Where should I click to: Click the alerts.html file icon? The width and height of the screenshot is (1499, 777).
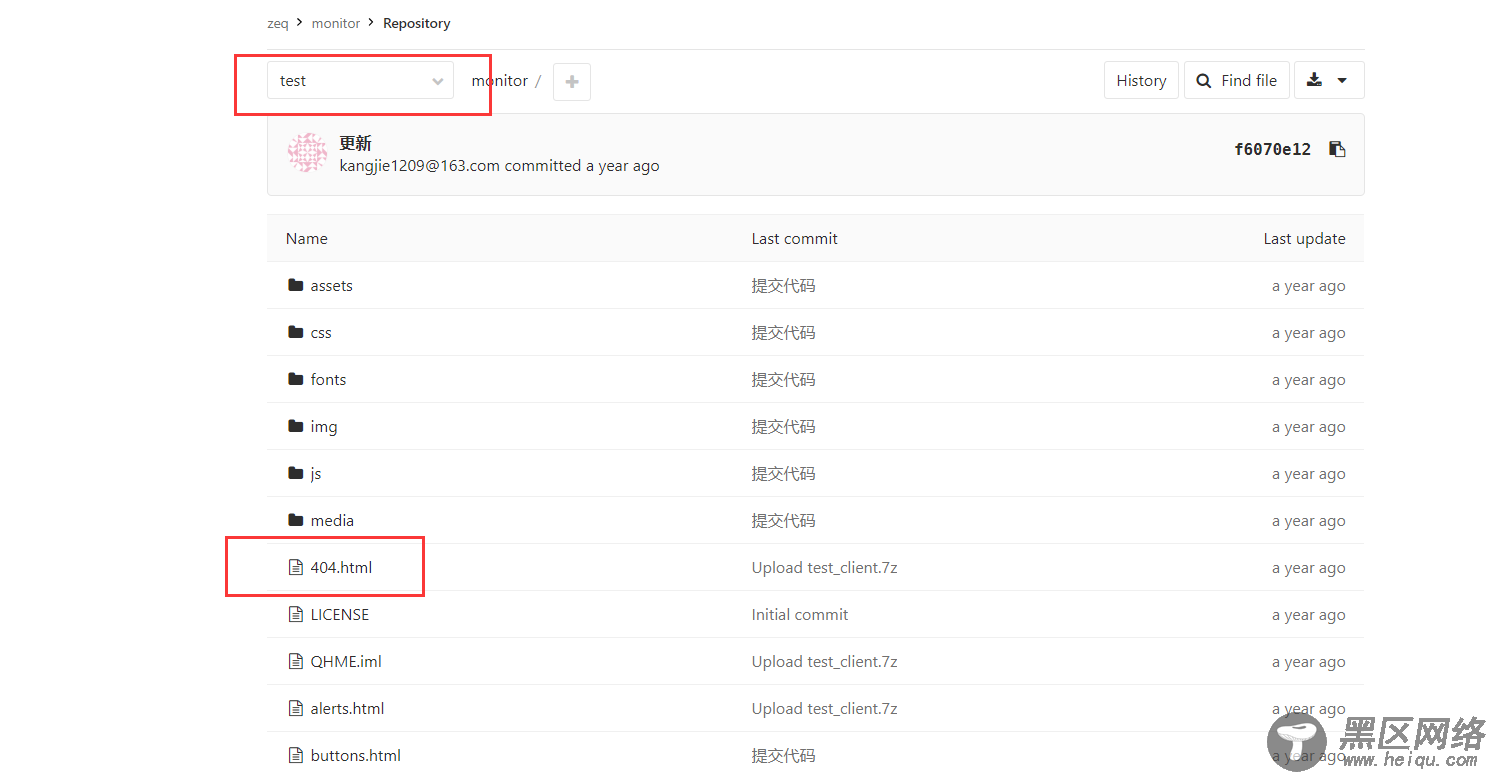pos(295,708)
